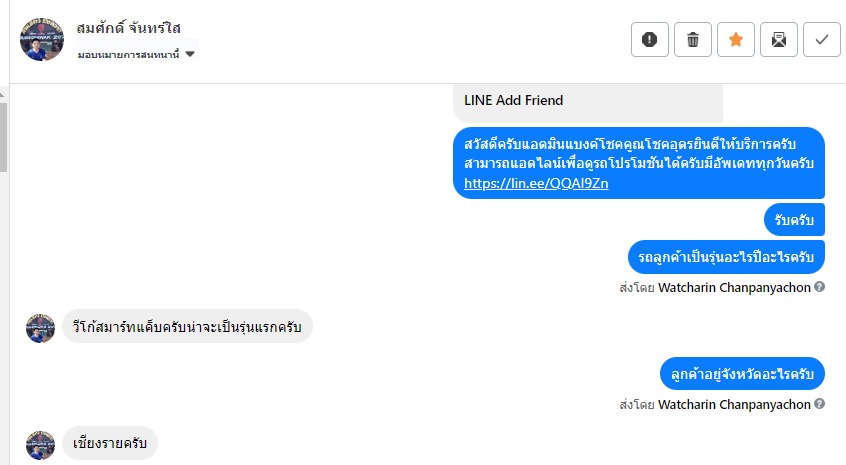This screenshot has width=846, height=465.
Task: Click the vertical scrollbar thumb on left
Action: point(4,135)
